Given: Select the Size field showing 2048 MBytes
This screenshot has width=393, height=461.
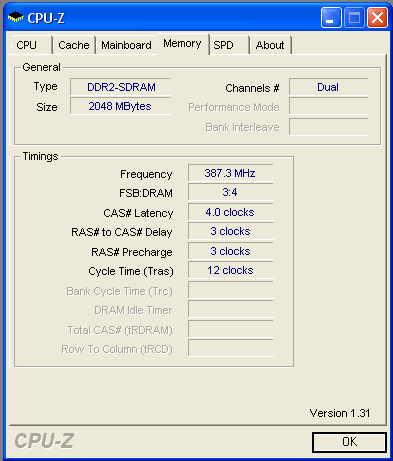Looking at the screenshot, I should tap(121, 106).
